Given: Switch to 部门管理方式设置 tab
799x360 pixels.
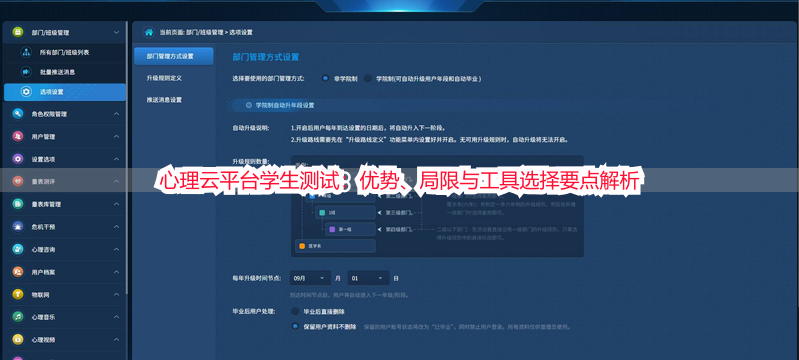Looking at the screenshot, I should (174, 56).
